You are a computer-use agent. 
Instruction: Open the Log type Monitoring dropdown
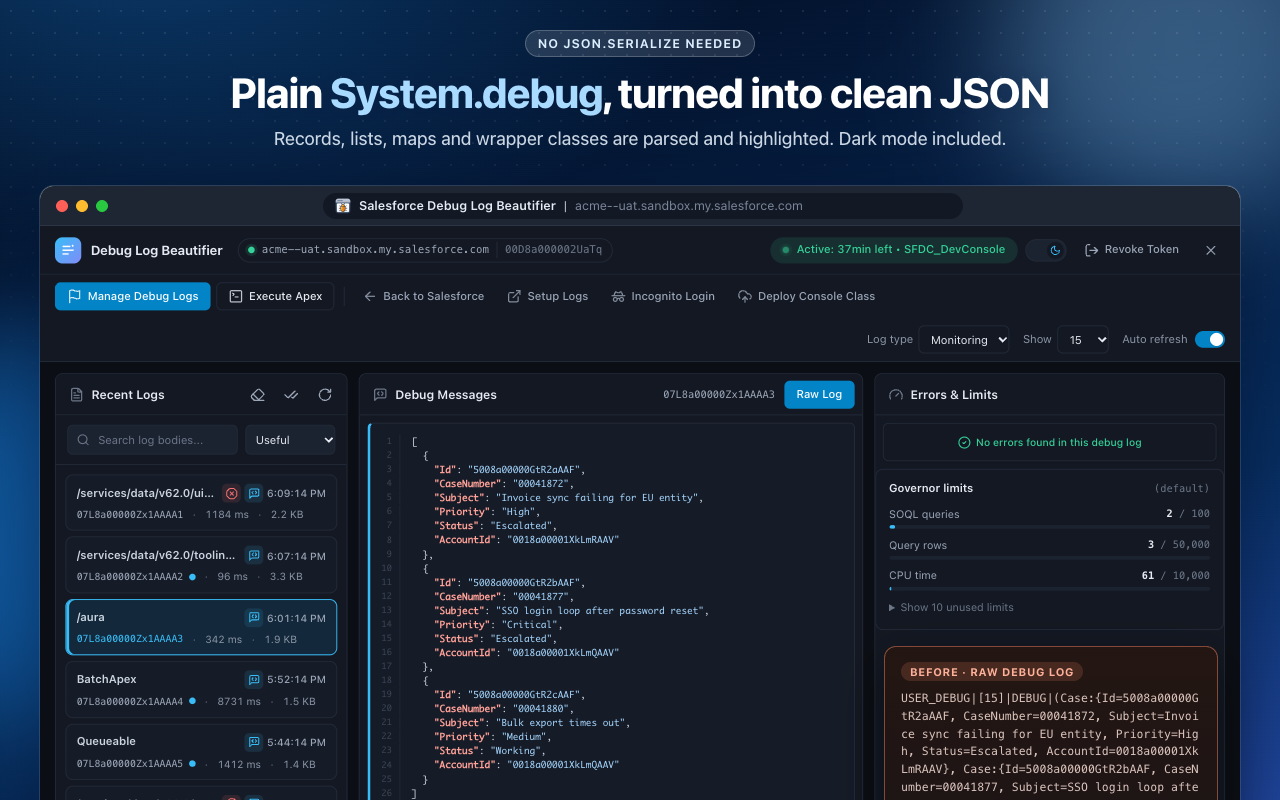964,340
